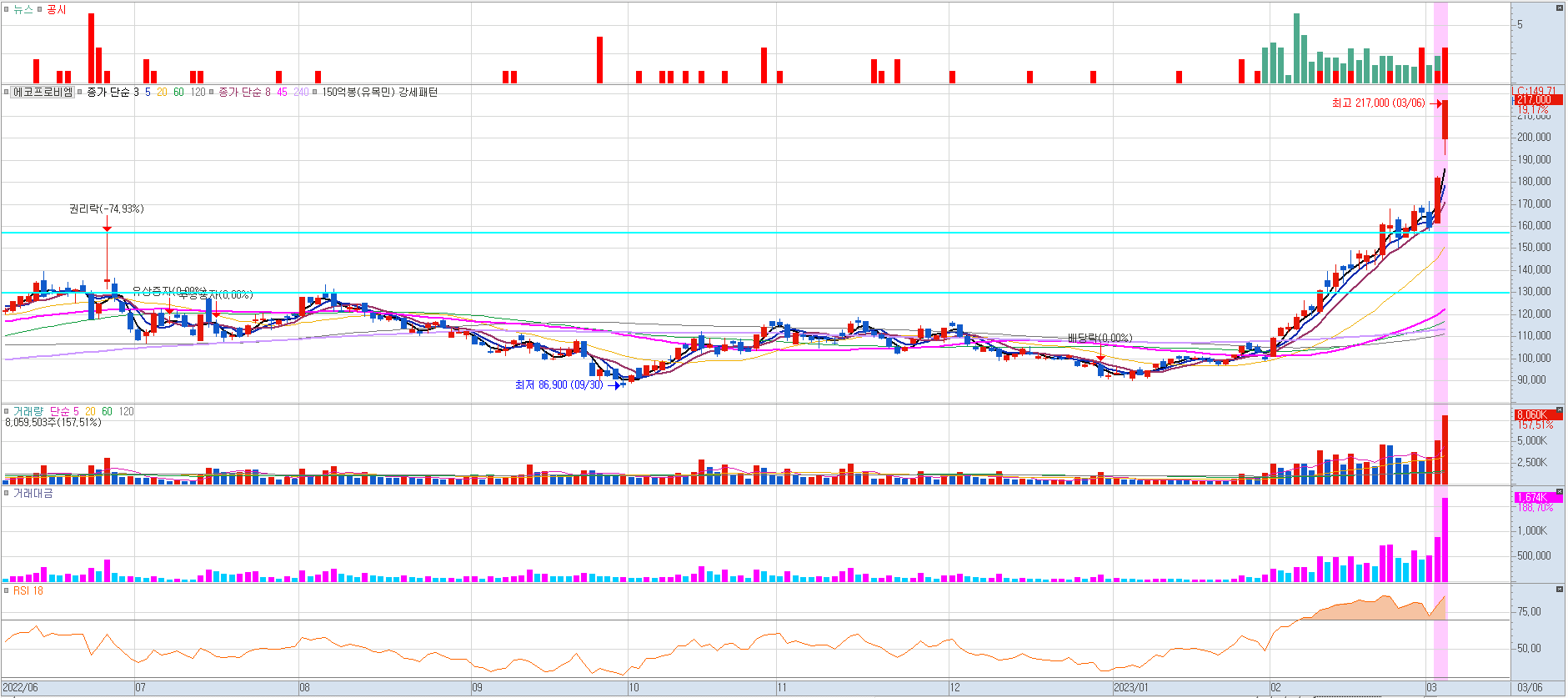This screenshot has height=698, width=1568.
Task: Click the 217,000 current price tag
Action: coord(1538,100)
